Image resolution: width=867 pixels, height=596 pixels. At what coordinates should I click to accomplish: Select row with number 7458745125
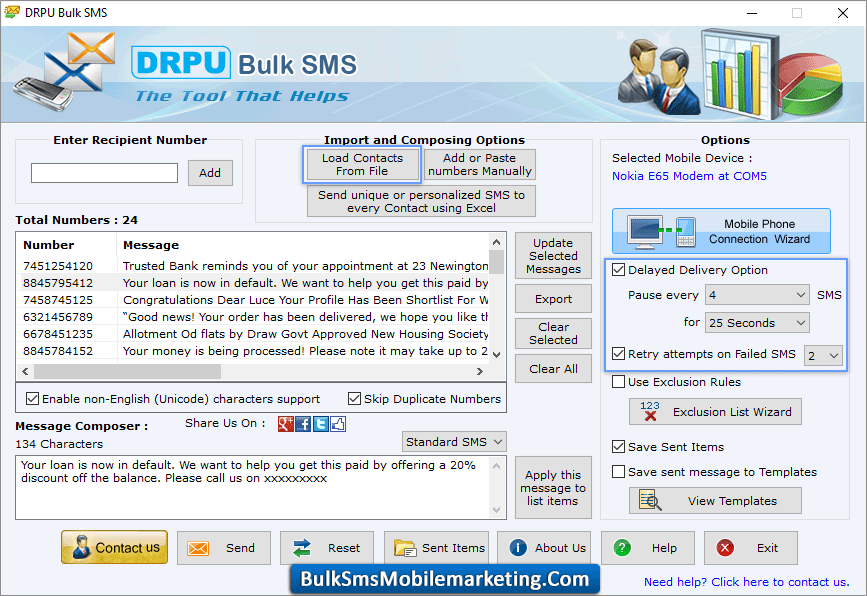pos(255,300)
